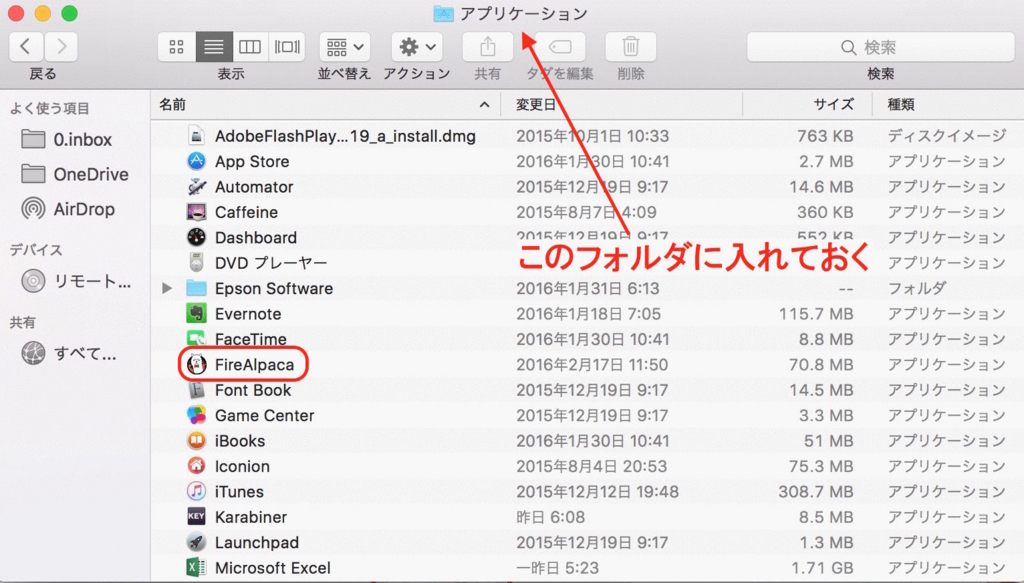
Task: Click the 308.7 MB size cell
Action: (816, 492)
